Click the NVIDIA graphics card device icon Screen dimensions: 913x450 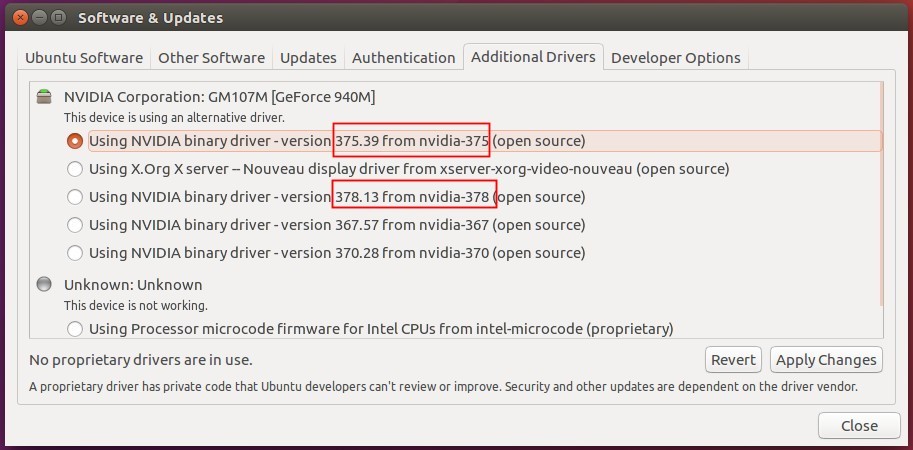tap(44, 97)
